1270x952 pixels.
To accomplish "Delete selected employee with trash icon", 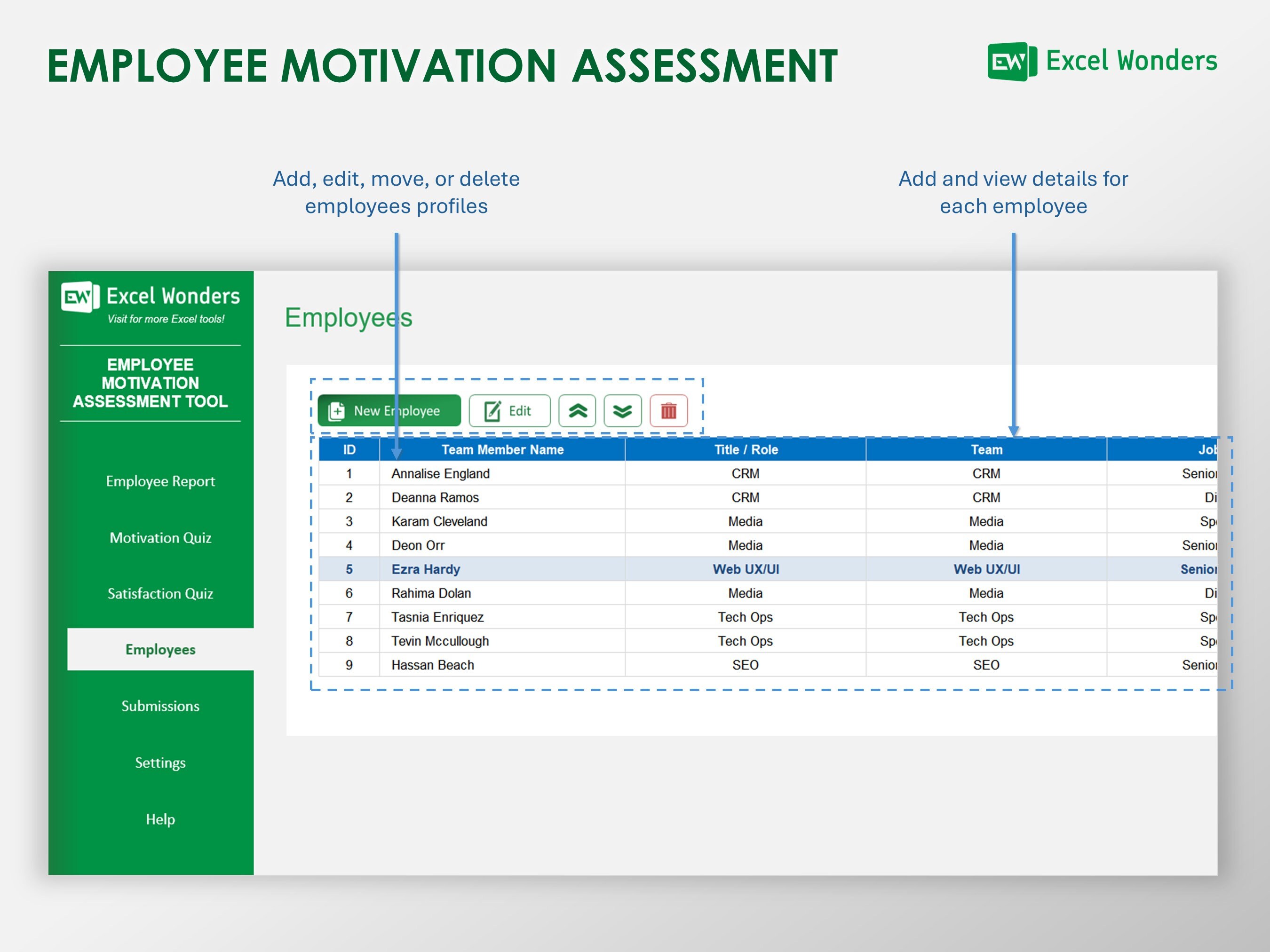I will (668, 410).
